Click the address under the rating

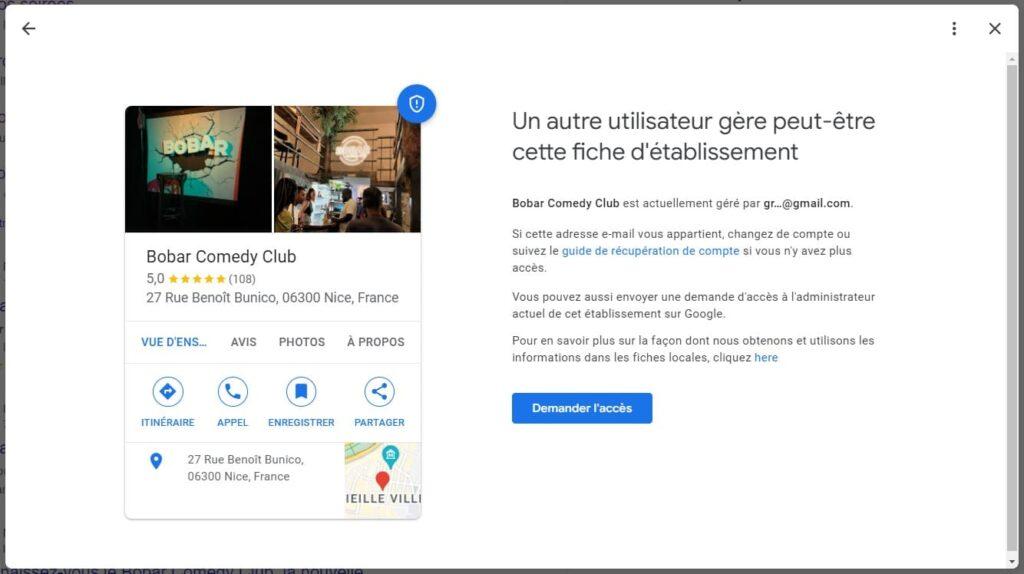tap(272, 298)
